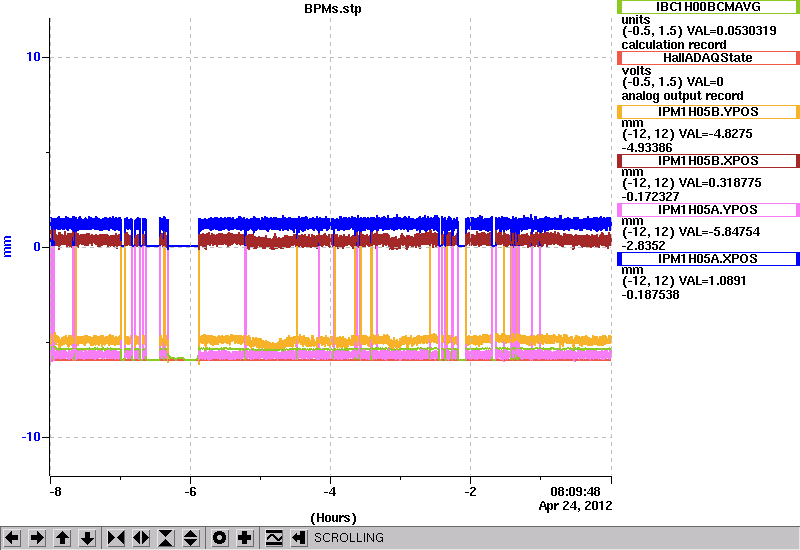Select the IPM1H05B.YPOS curve legend box
This screenshot has height=550, width=800.
[708, 112]
